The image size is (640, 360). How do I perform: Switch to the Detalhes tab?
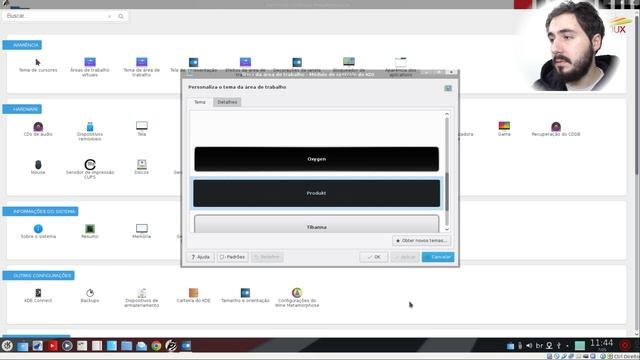click(227, 102)
